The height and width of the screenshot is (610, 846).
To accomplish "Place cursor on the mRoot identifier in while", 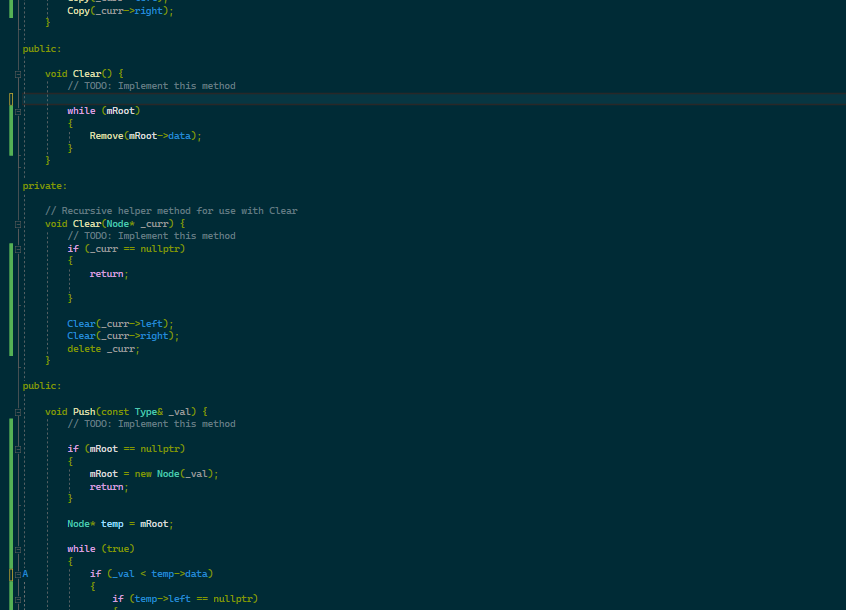I will 119,110.
